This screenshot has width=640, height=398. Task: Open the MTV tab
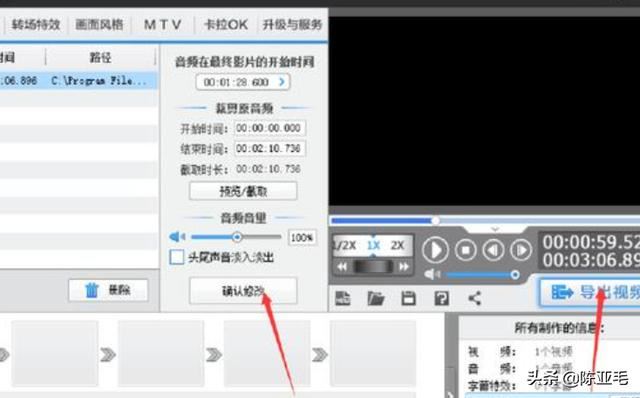(x=162, y=25)
